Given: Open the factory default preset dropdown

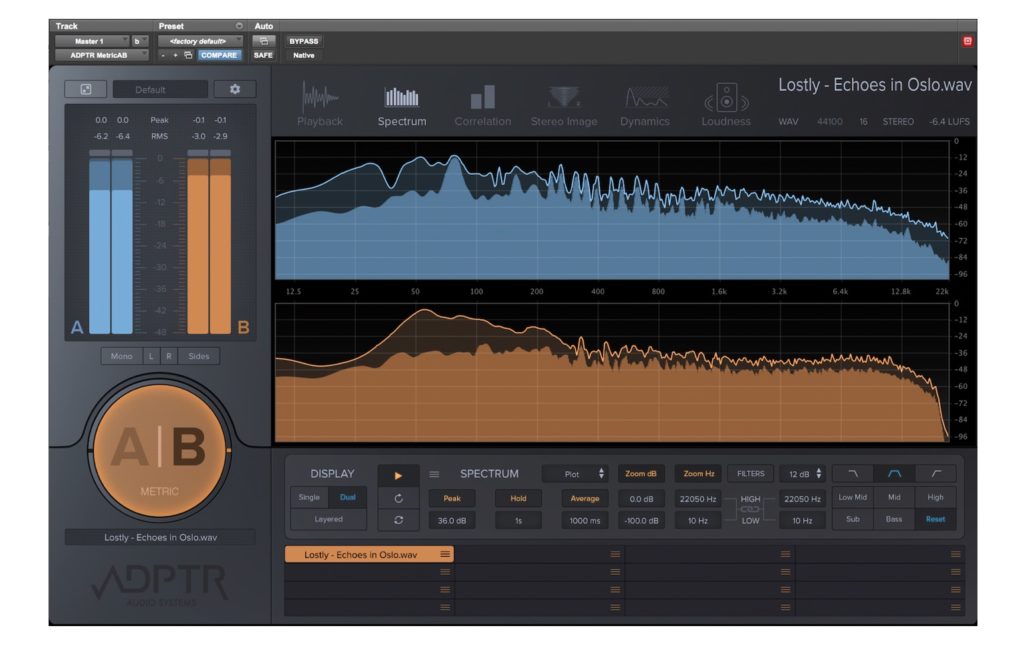Looking at the screenshot, I should (x=200, y=41).
